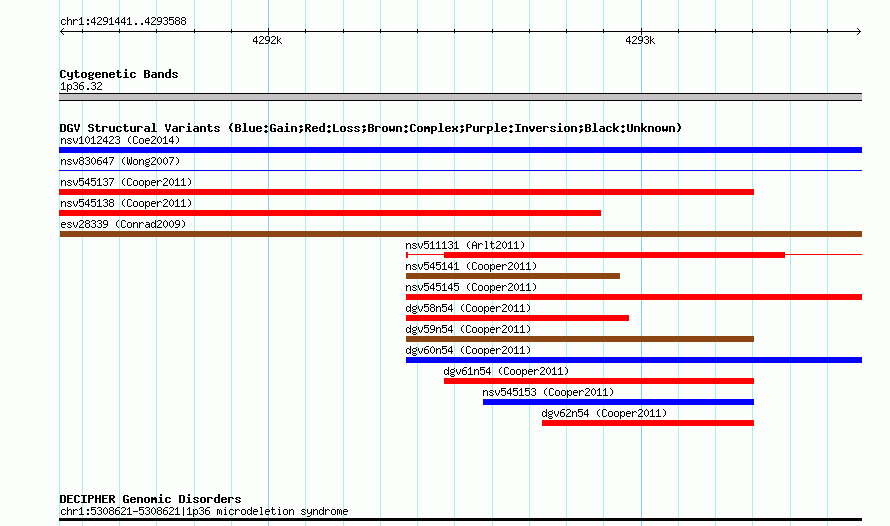Click the dgv58n54 (Cooper2011) label
890x526 pixels.
[x=468, y=308]
